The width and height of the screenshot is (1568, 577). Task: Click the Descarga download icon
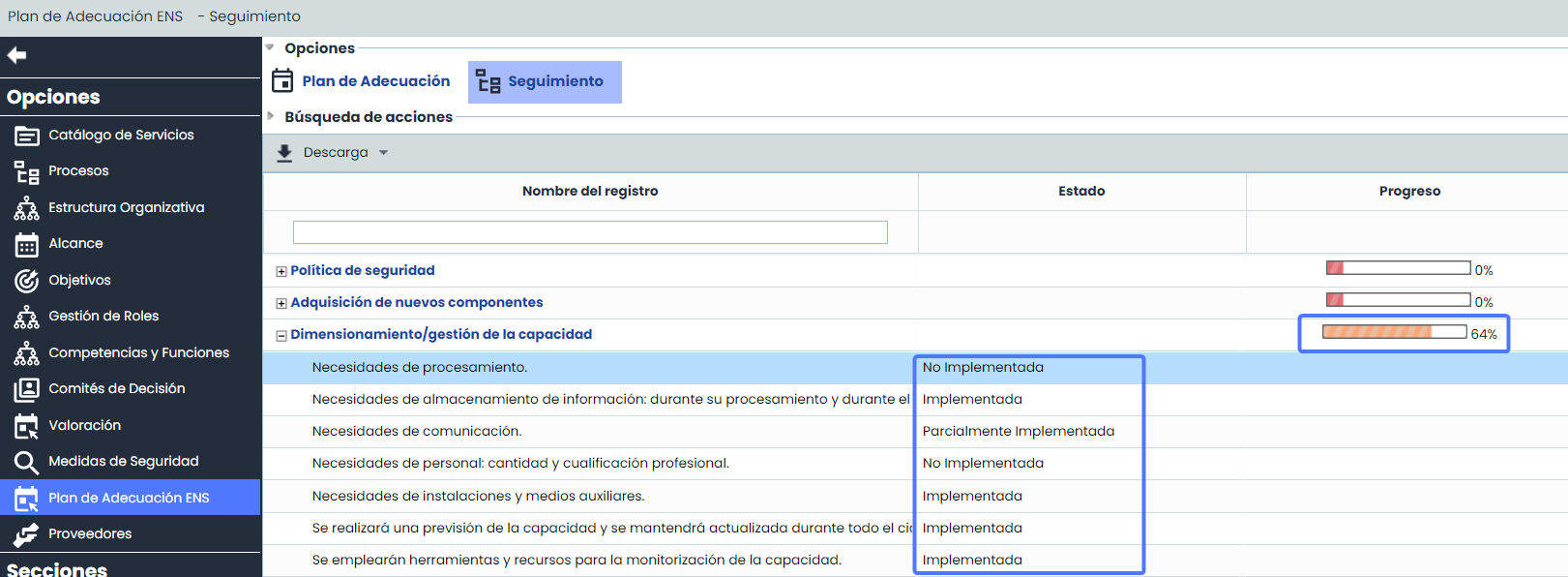284,153
